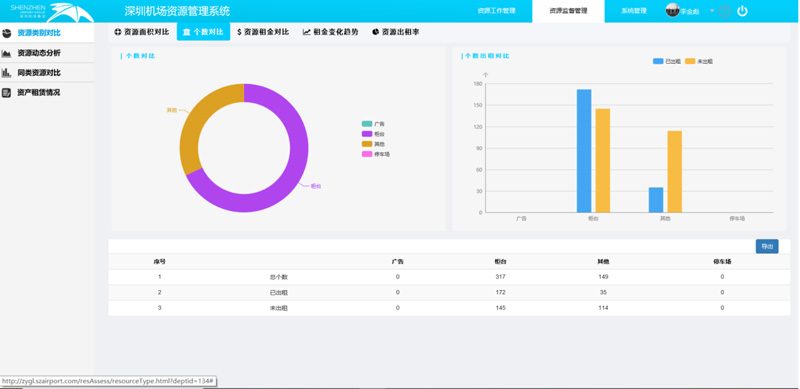Click the 资源动态分析 area chart icon

(7, 53)
